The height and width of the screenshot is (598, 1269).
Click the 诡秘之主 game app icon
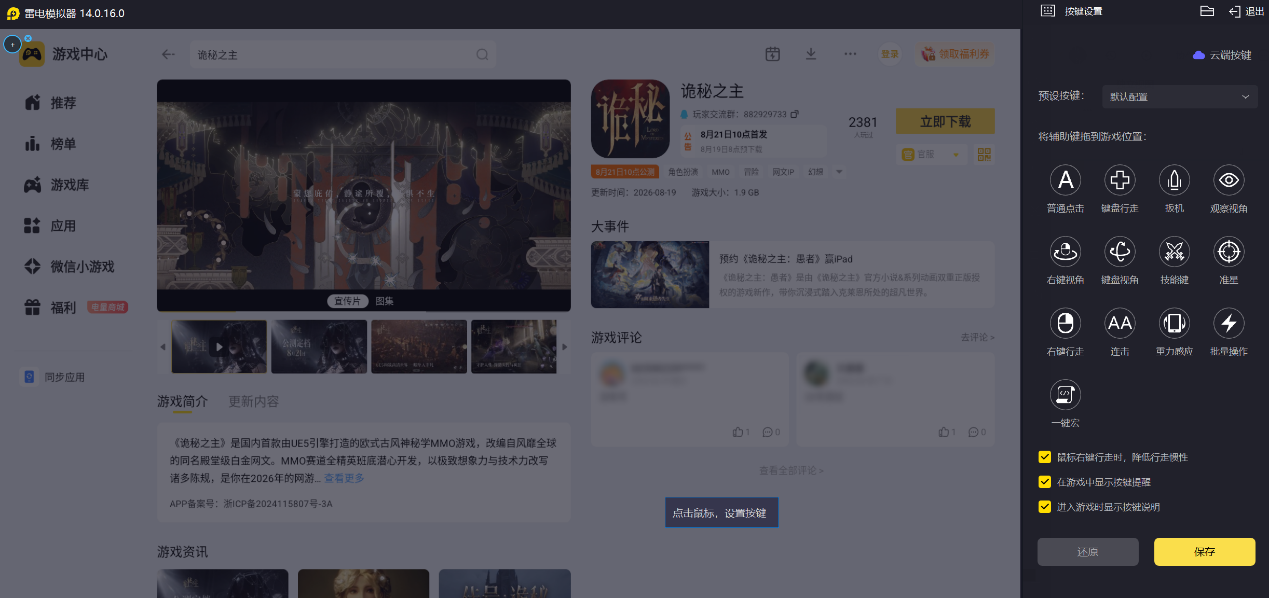click(x=630, y=119)
